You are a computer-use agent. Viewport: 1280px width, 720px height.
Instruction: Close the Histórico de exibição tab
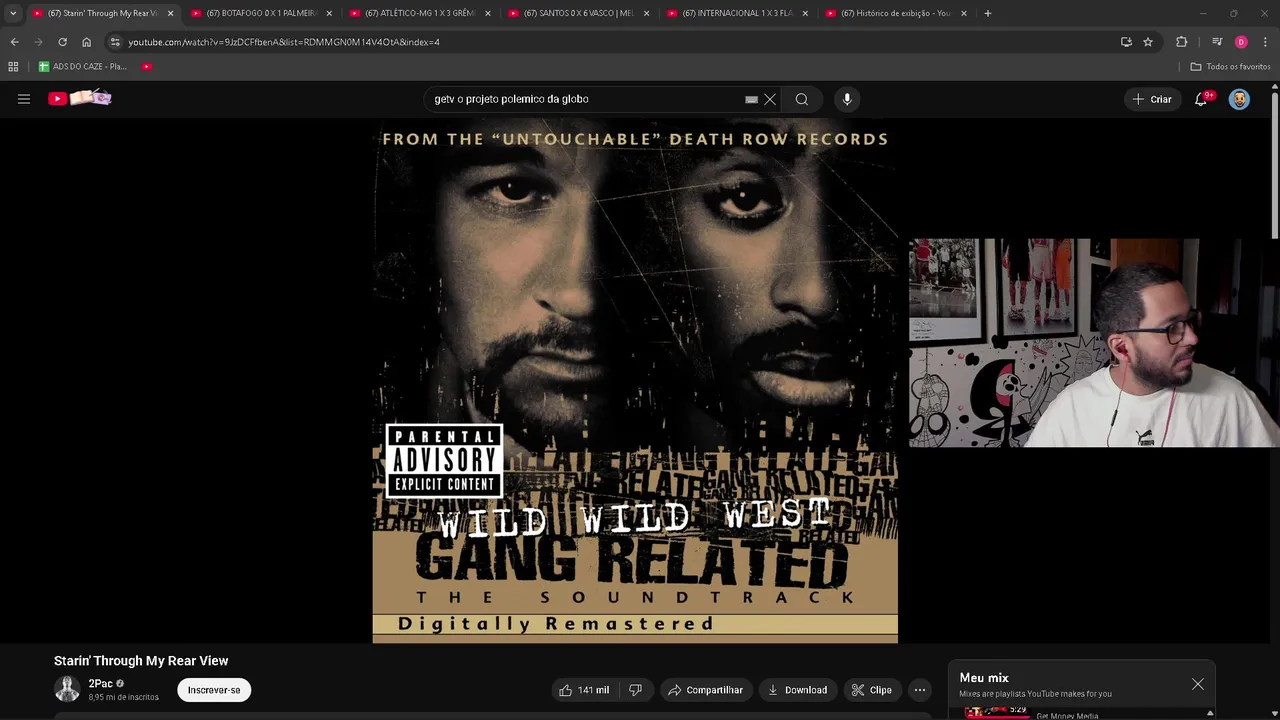pos(964,13)
